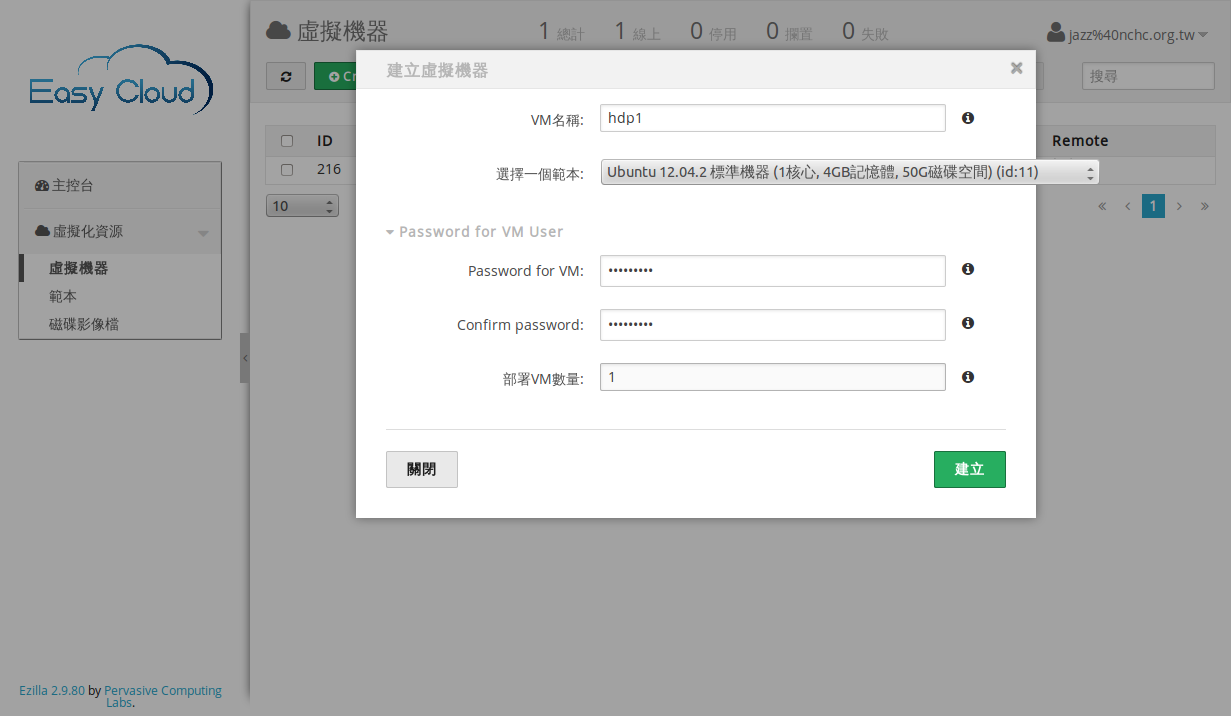1231x716 pixels.
Task: Check the checkbox for VM row 216
Action: (x=287, y=170)
